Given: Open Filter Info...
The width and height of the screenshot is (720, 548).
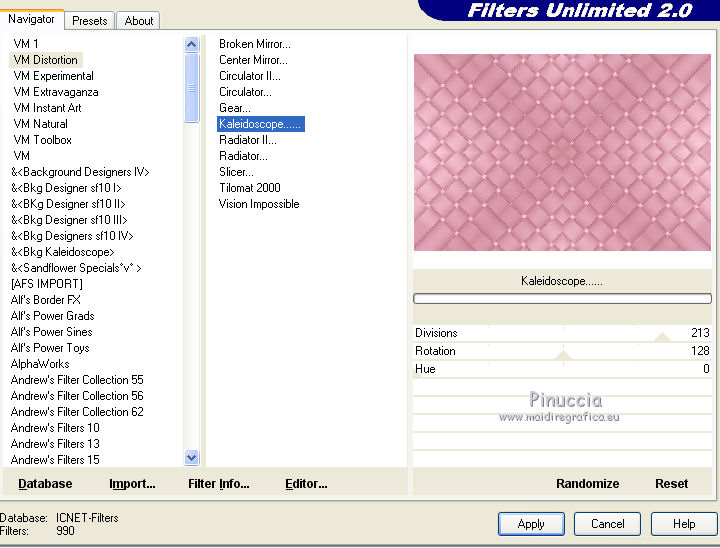Looking at the screenshot, I should point(219,484).
